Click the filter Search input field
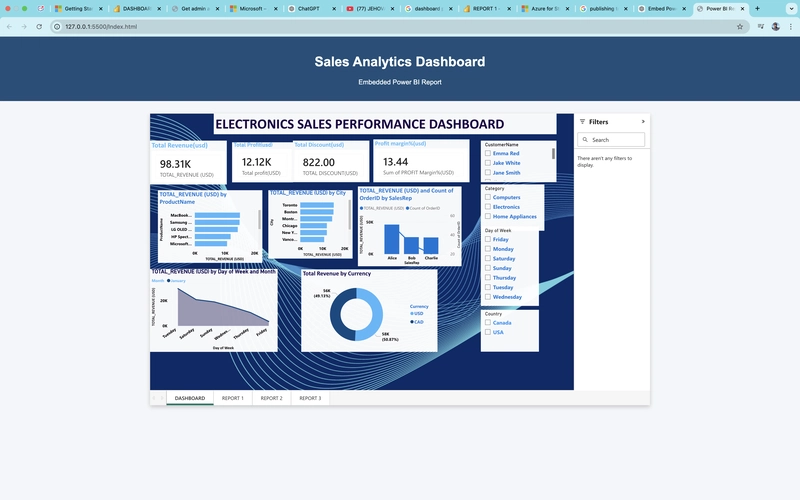800x500 pixels. tap(611, 140)
